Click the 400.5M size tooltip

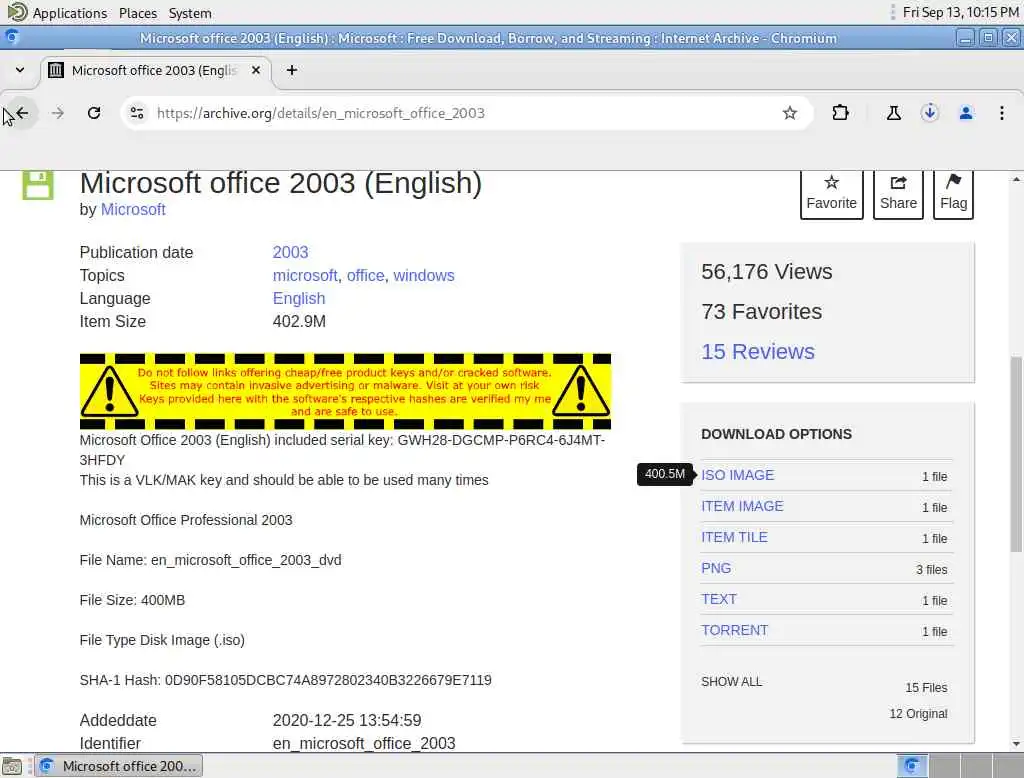click(665, 474)
